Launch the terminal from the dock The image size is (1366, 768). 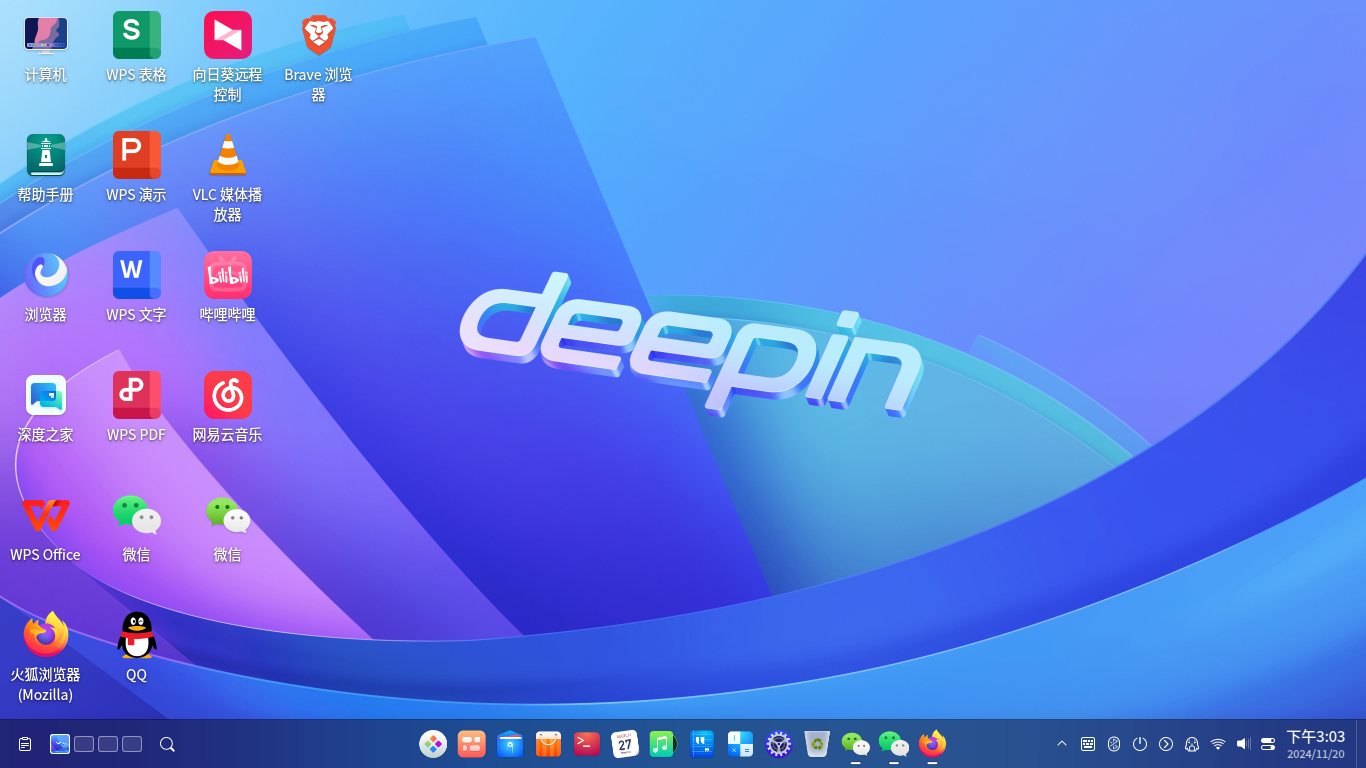click(x=587, y=744)
